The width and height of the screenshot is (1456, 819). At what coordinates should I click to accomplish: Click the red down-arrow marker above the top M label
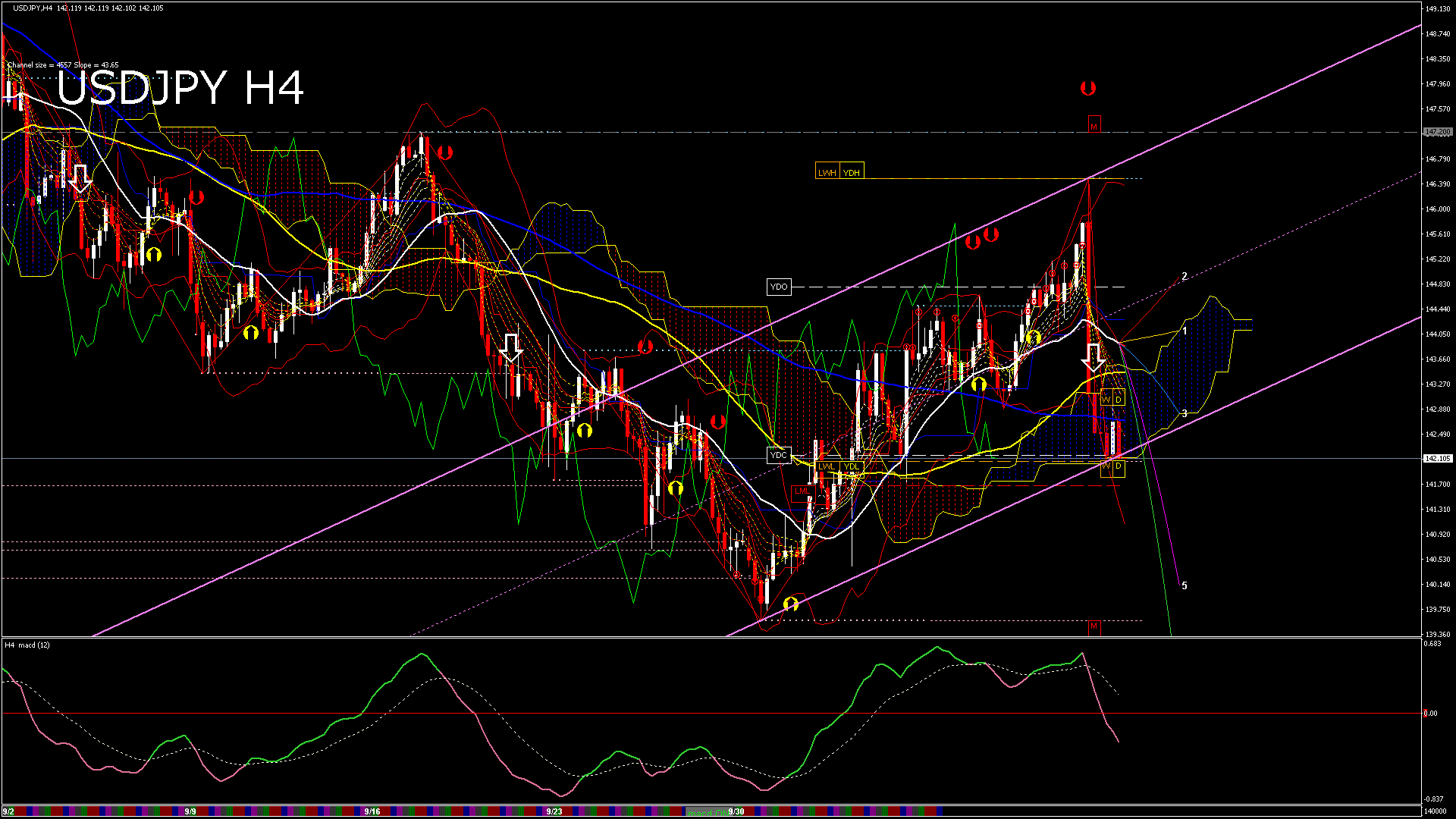coord(1088,89)
